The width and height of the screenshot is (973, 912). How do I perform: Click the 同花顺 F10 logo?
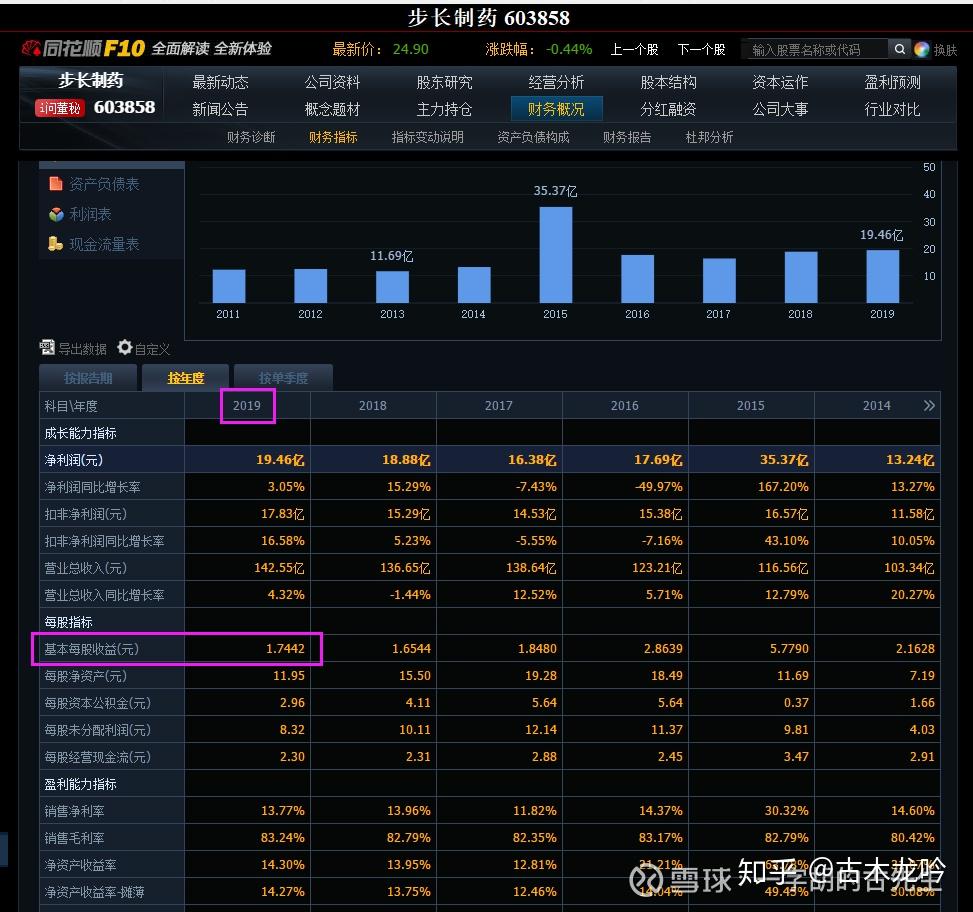83,48
